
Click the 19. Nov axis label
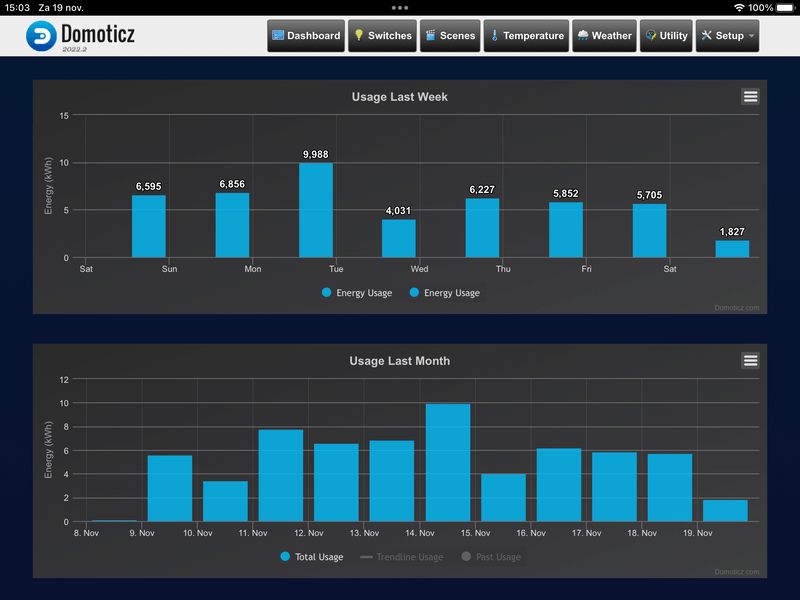tap(697, 533)
